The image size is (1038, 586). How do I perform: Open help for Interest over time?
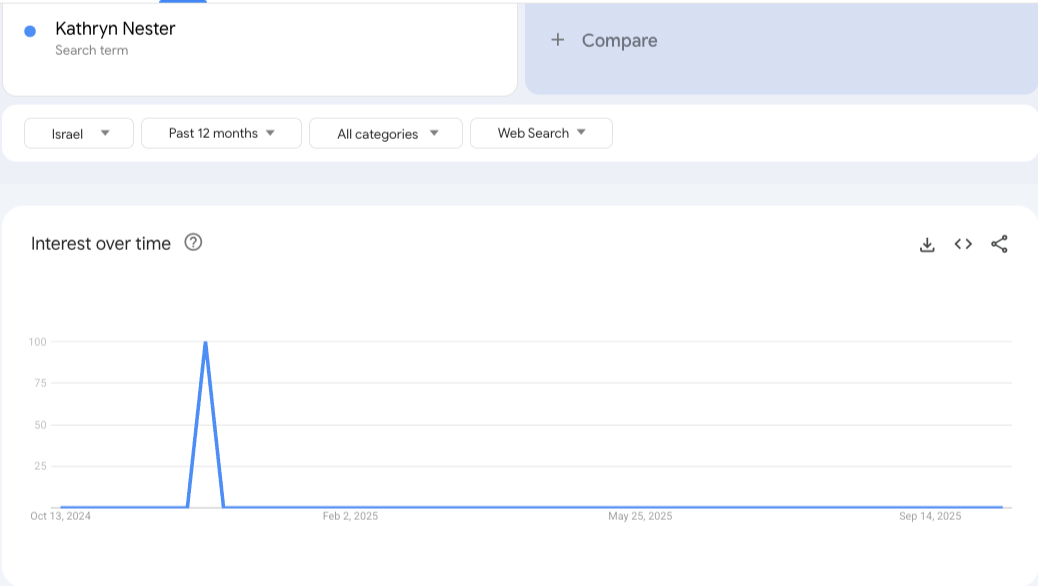point(194,242)
